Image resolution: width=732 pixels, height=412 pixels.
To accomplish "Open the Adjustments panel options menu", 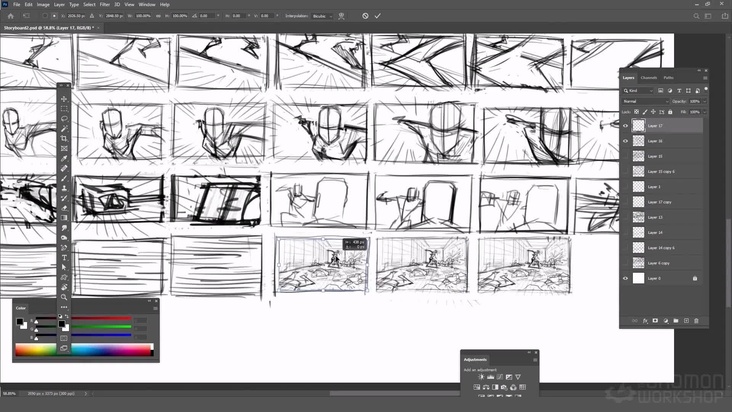I will pos(535,360).
